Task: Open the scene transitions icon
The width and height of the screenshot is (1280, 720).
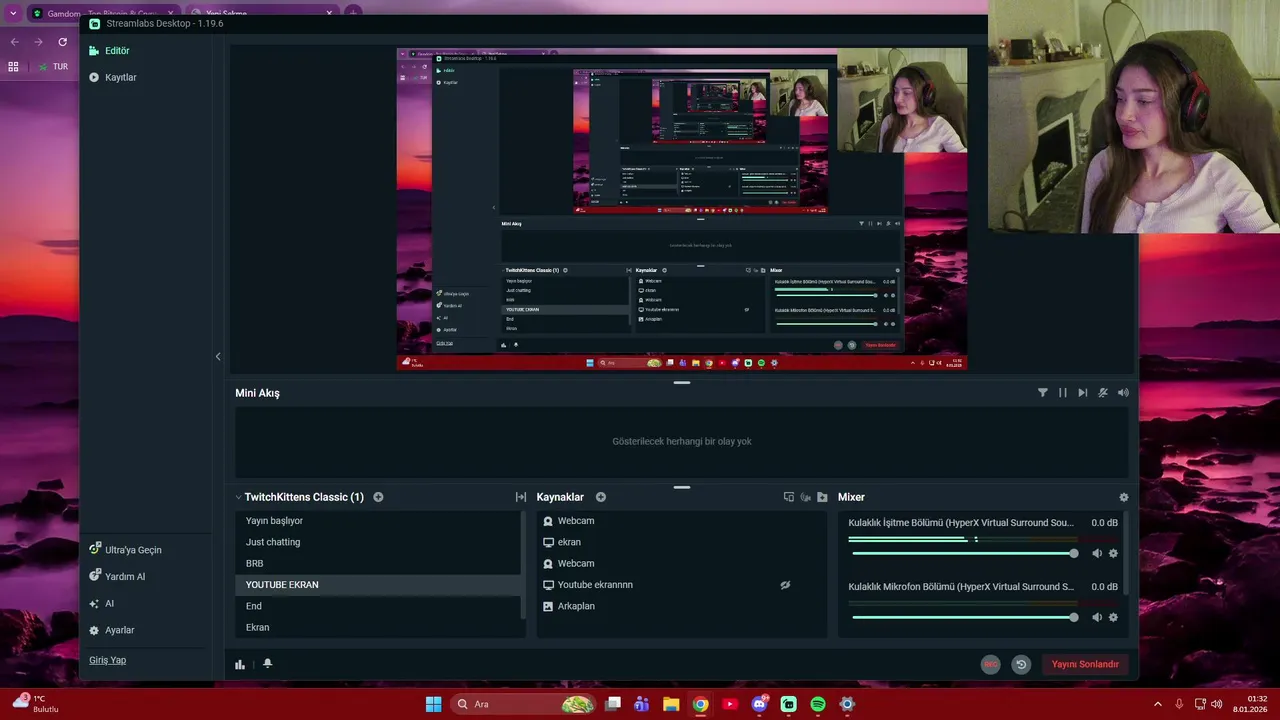Action: (x=521, y=497)
